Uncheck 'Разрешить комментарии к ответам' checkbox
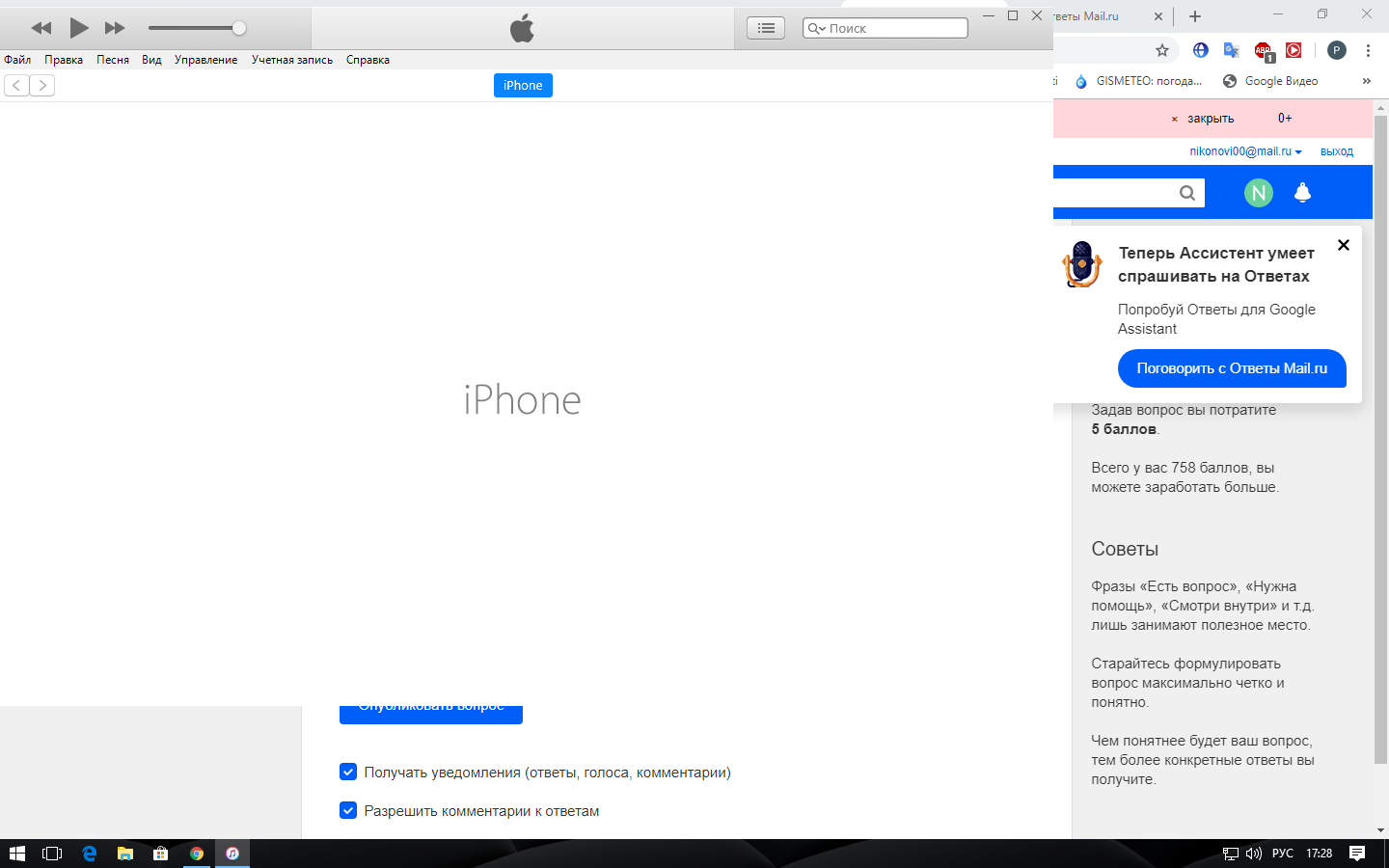This screenshot has height=868, width=1389. coord(348,810)
